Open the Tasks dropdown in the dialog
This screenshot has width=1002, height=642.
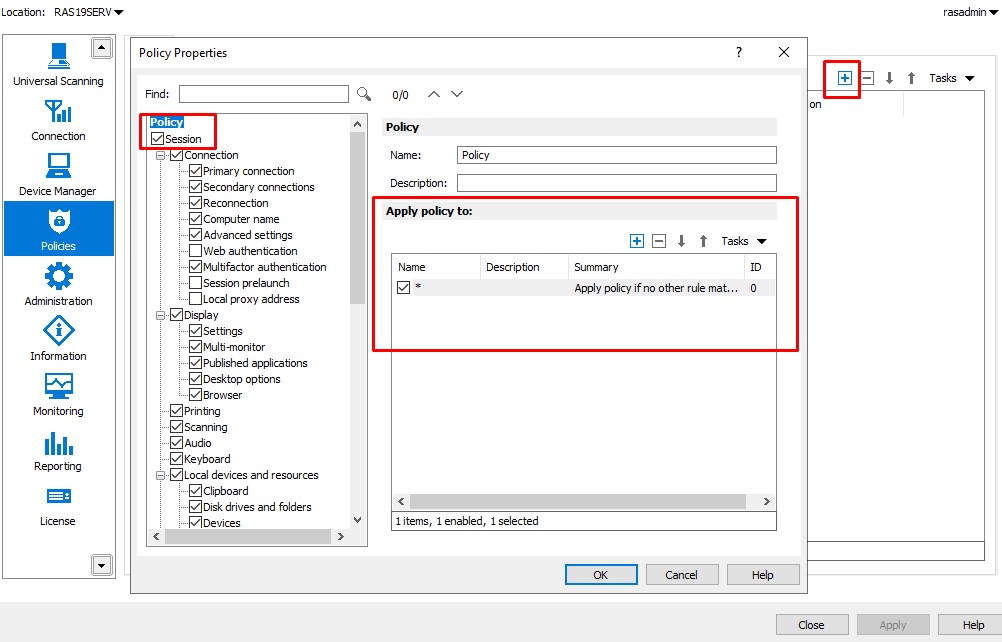(x=743, y=241)
